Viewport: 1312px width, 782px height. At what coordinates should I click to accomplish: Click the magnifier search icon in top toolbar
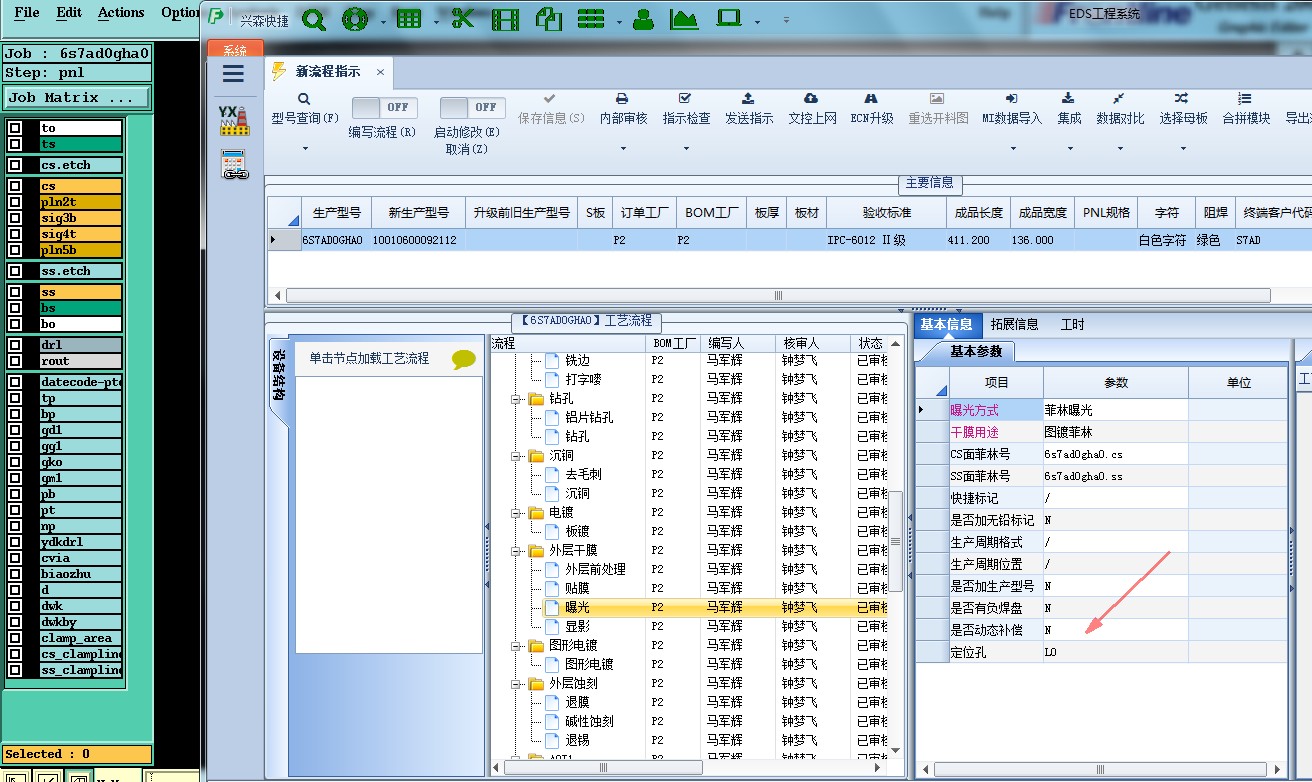click(314, 19)
